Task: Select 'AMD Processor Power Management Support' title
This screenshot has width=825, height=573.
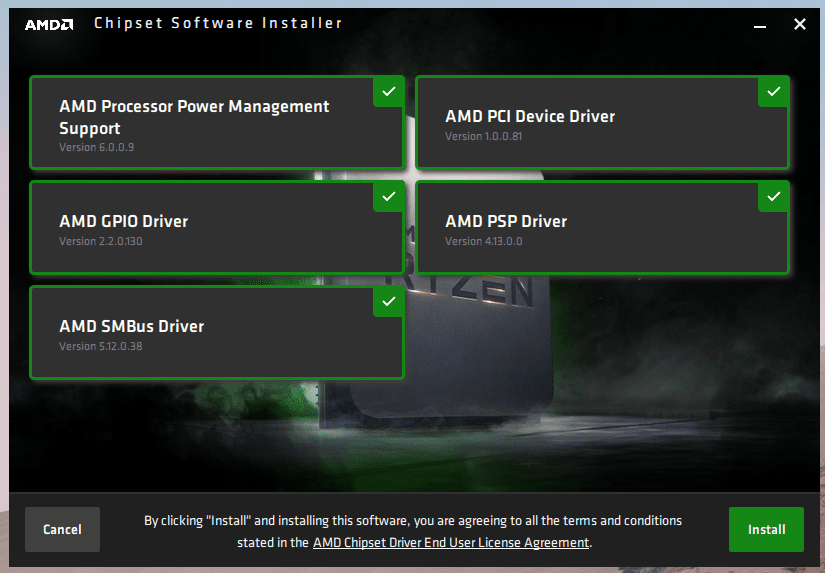Action: click(194, 117)
